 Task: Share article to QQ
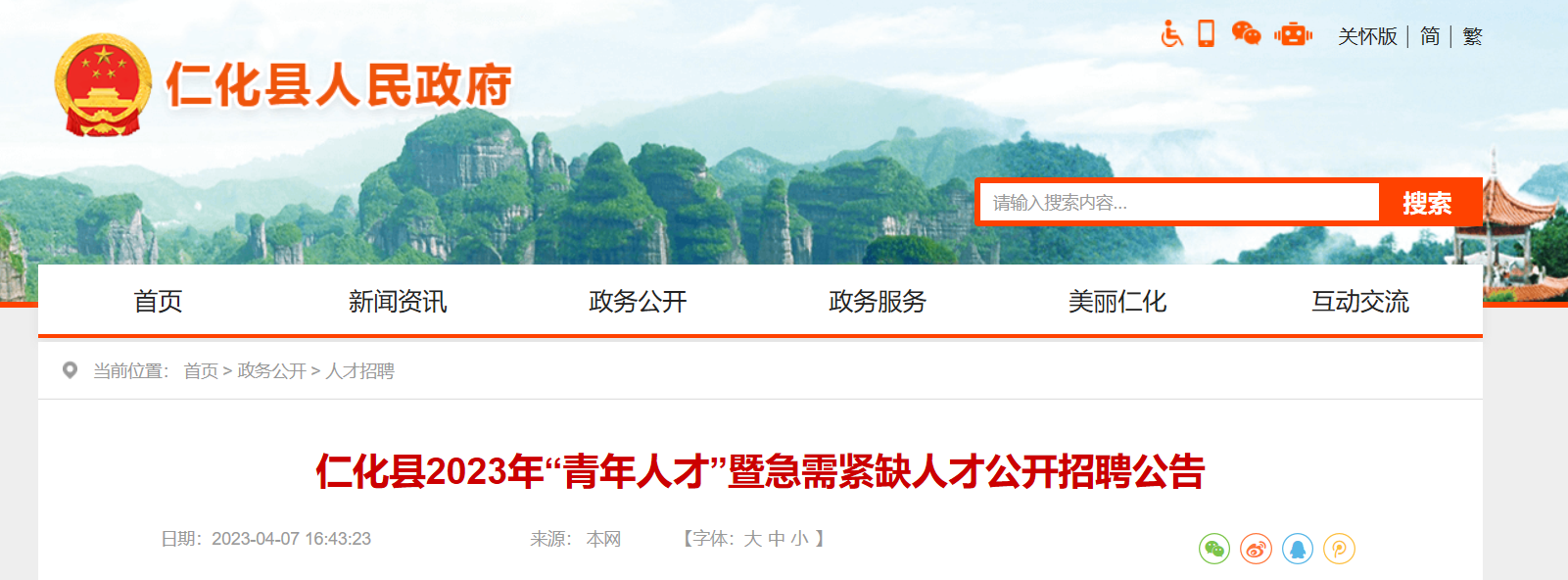coord(1298,549)
